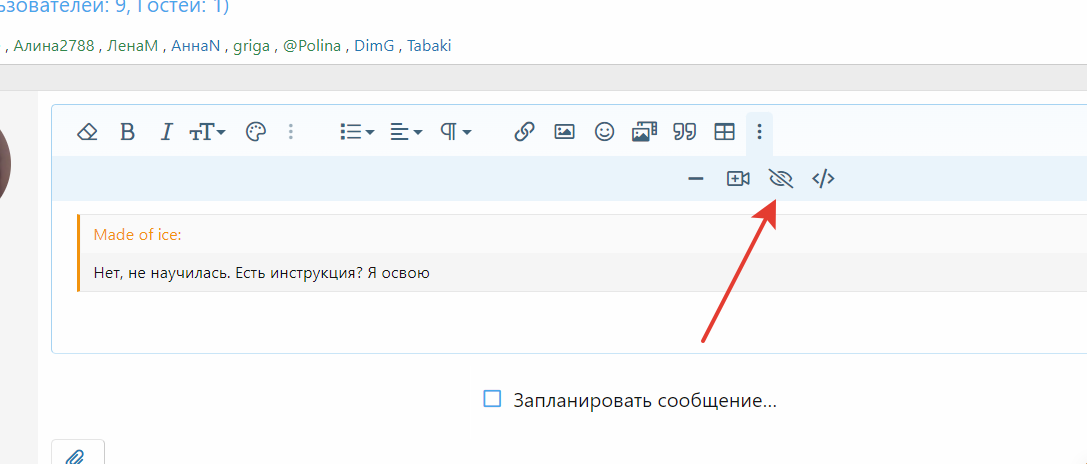Check the Запланировать сообщение checkbox
This screenshot has width=1087, height=464.
[492, 400]
